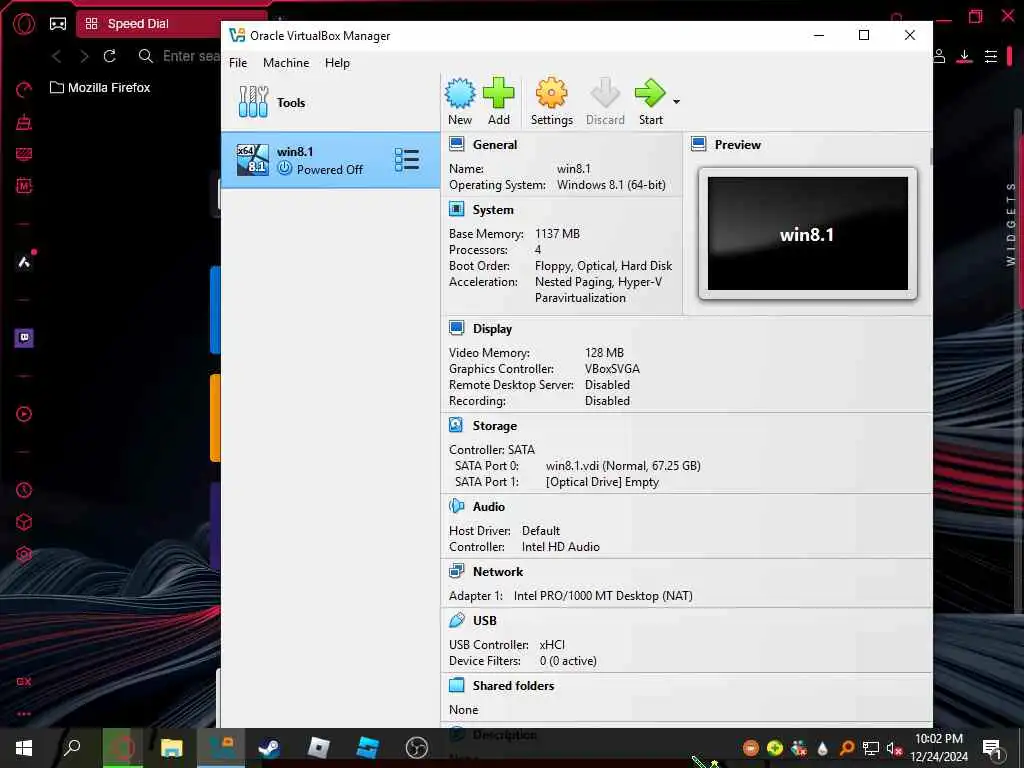The image size is (1024, 768).
Task: Click the Opera GX Corner gamepad icon
Action: 58,24
